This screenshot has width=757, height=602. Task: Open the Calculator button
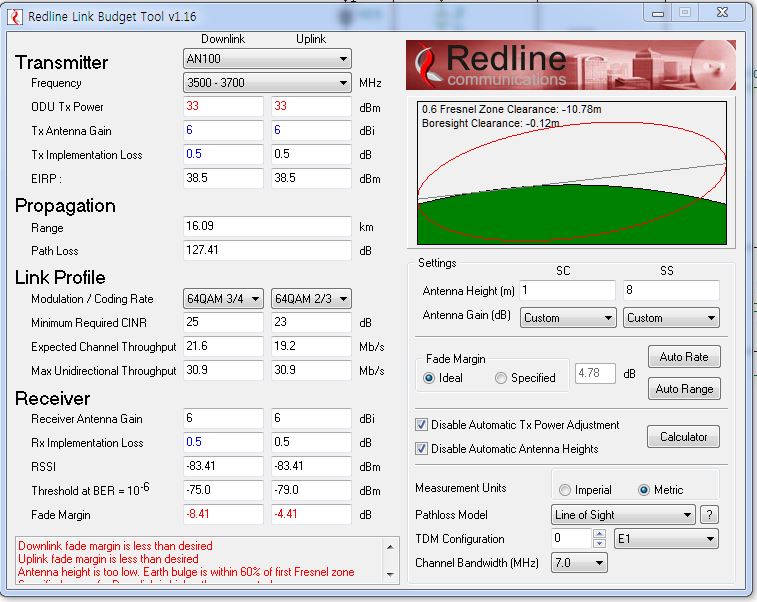(684, 437)
